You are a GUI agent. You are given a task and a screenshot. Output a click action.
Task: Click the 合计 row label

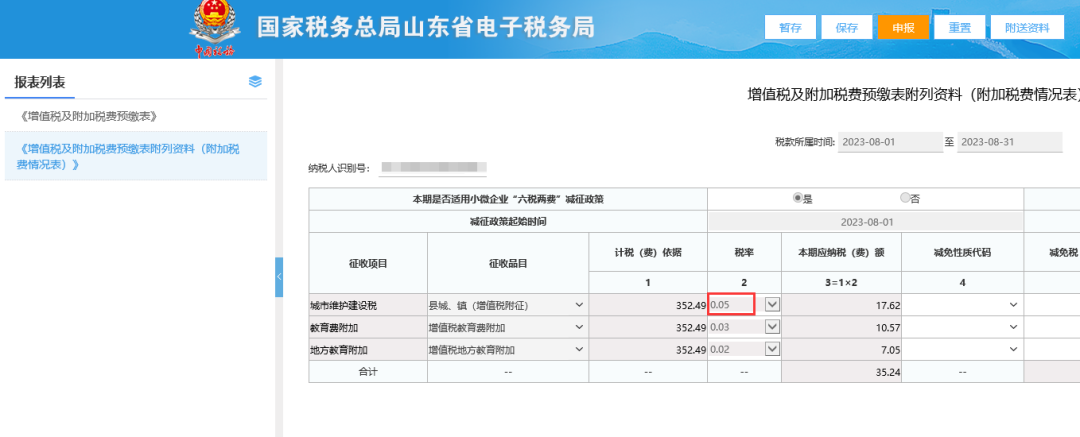[368, 372]
